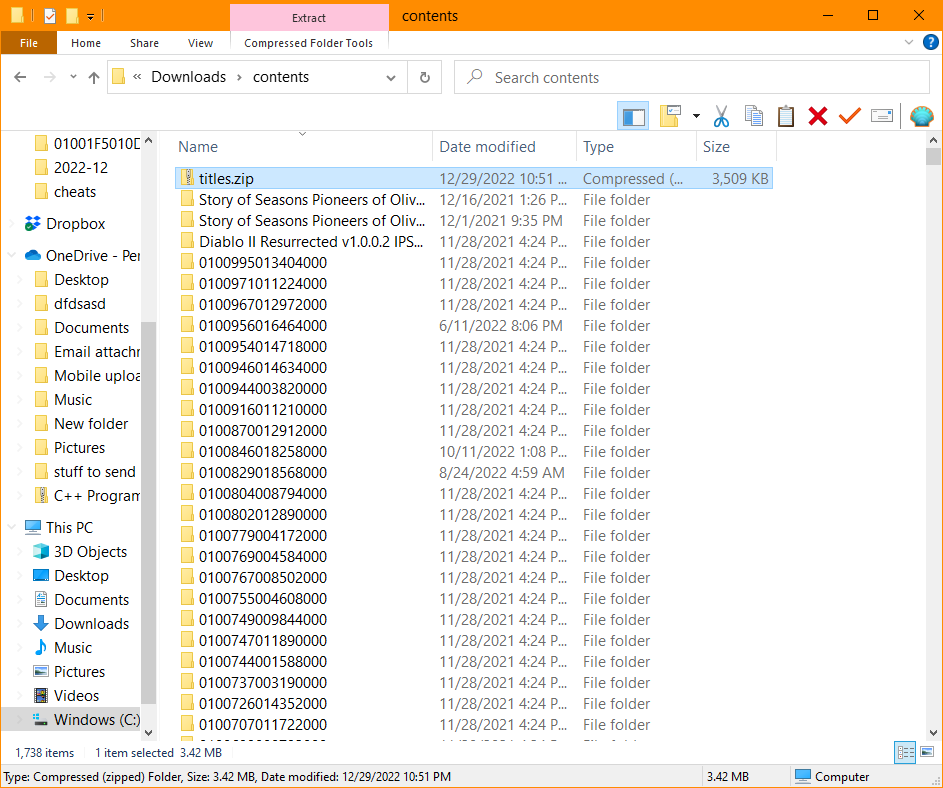Expand the ribbon with the chevron

909,42
